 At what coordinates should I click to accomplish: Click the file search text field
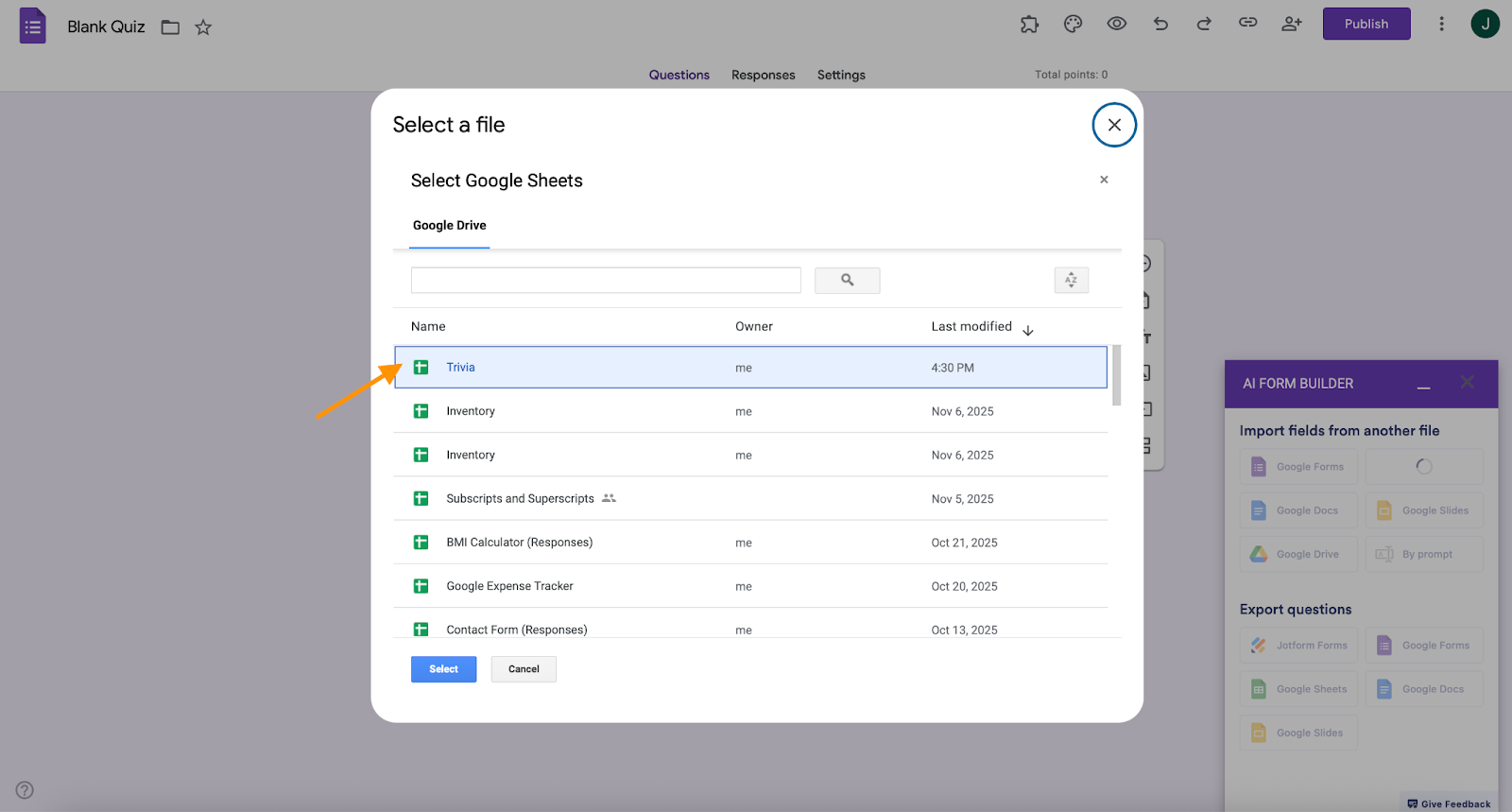click(606, 280)
